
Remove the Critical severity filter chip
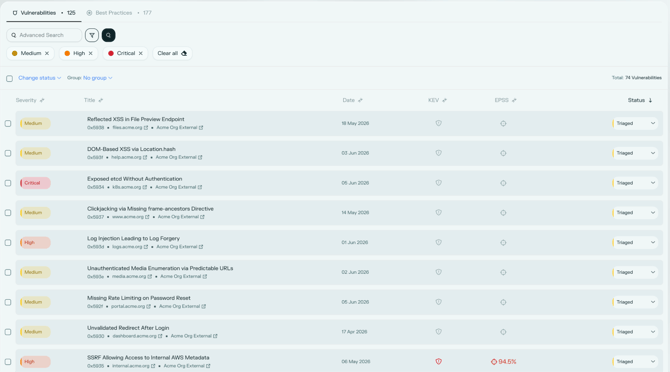tap(141, 53)
